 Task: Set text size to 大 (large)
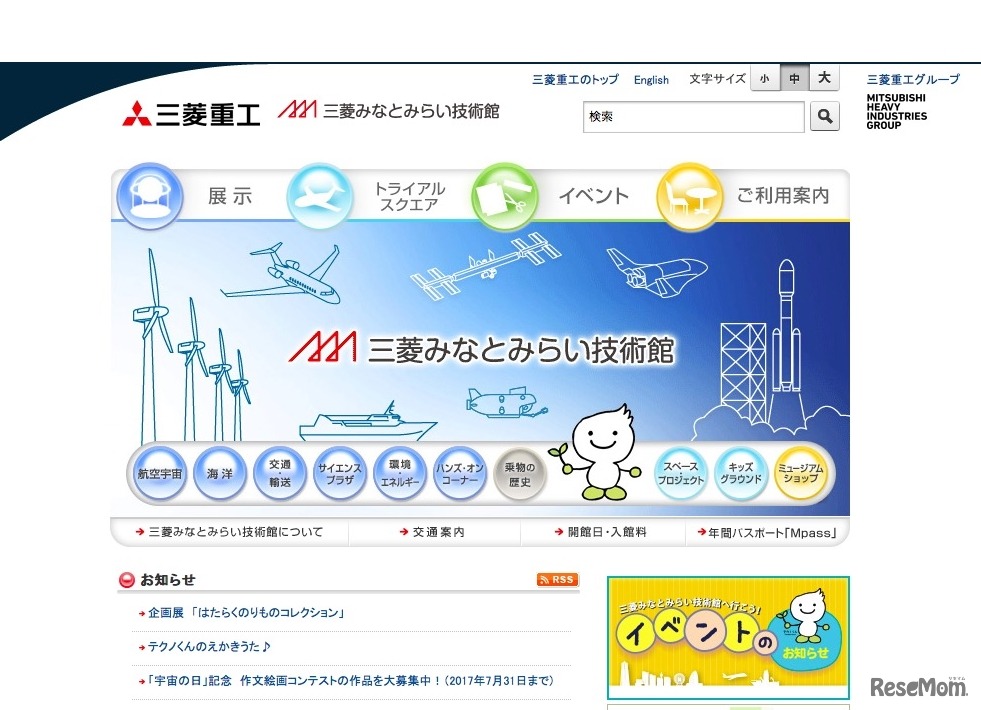(x=825, y=78)
